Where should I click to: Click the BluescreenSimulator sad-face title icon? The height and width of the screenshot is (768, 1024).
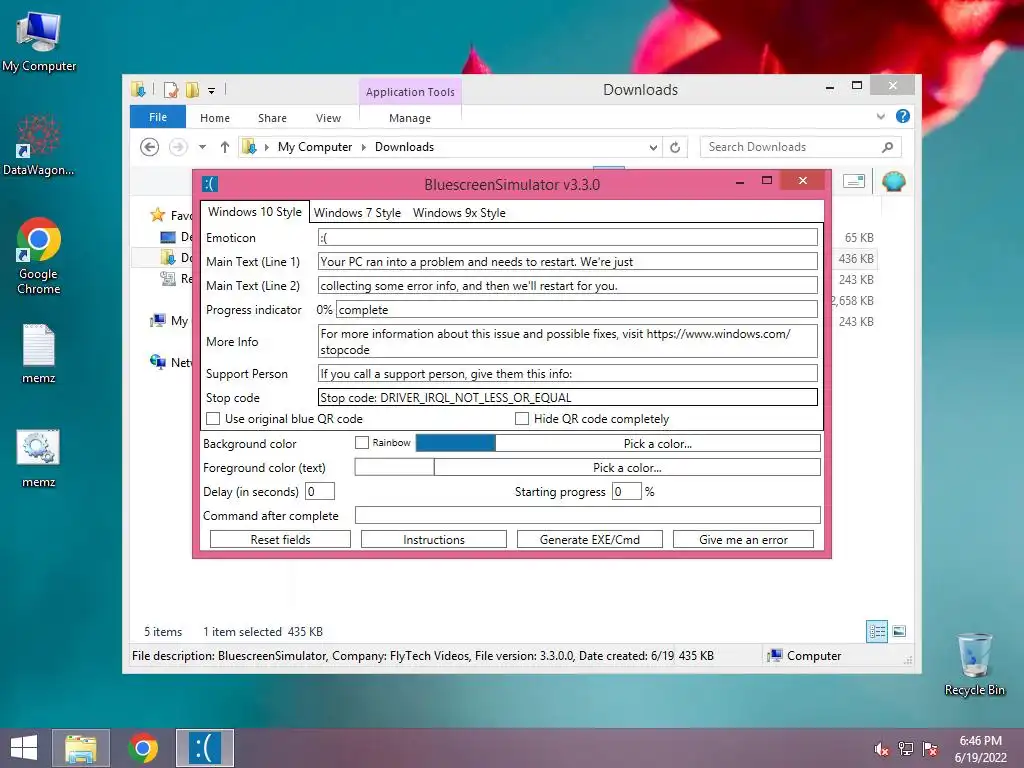tap(210, 184)
